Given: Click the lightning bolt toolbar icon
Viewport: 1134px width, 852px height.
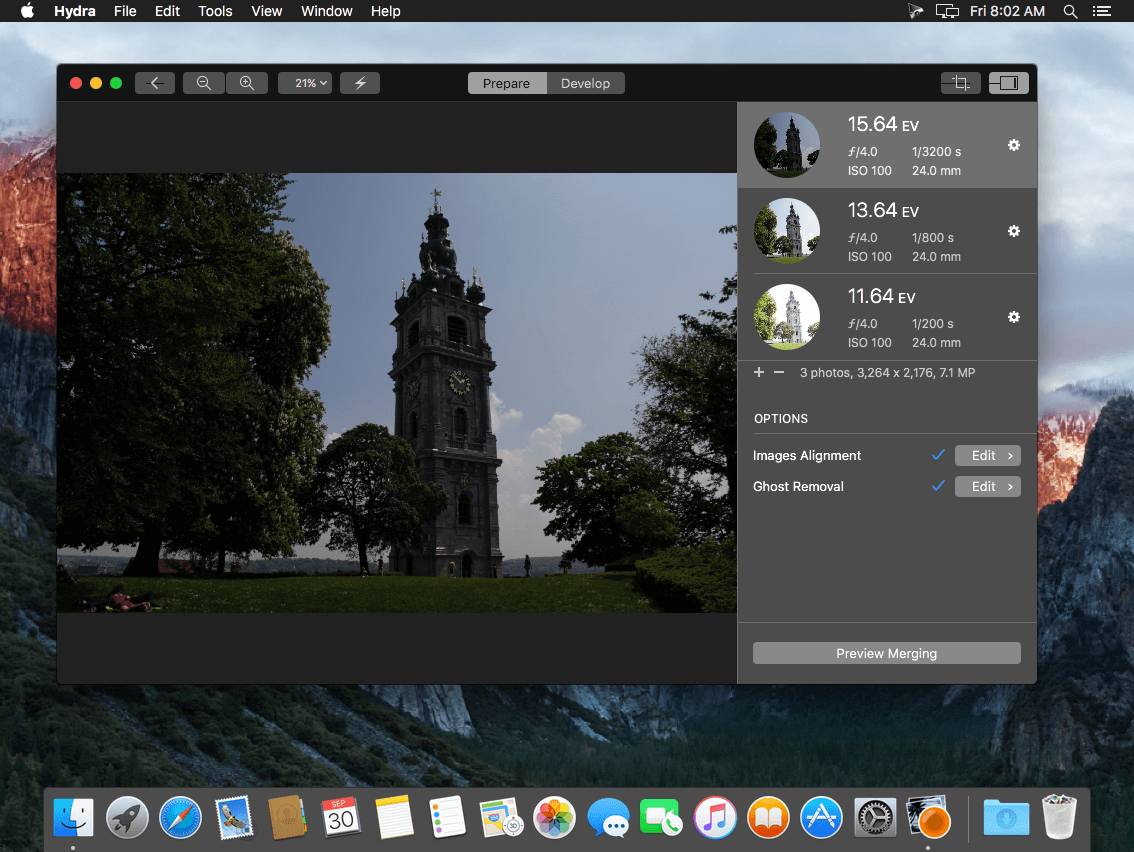Looking at the screenshot, I should click(x=360, y=83).
